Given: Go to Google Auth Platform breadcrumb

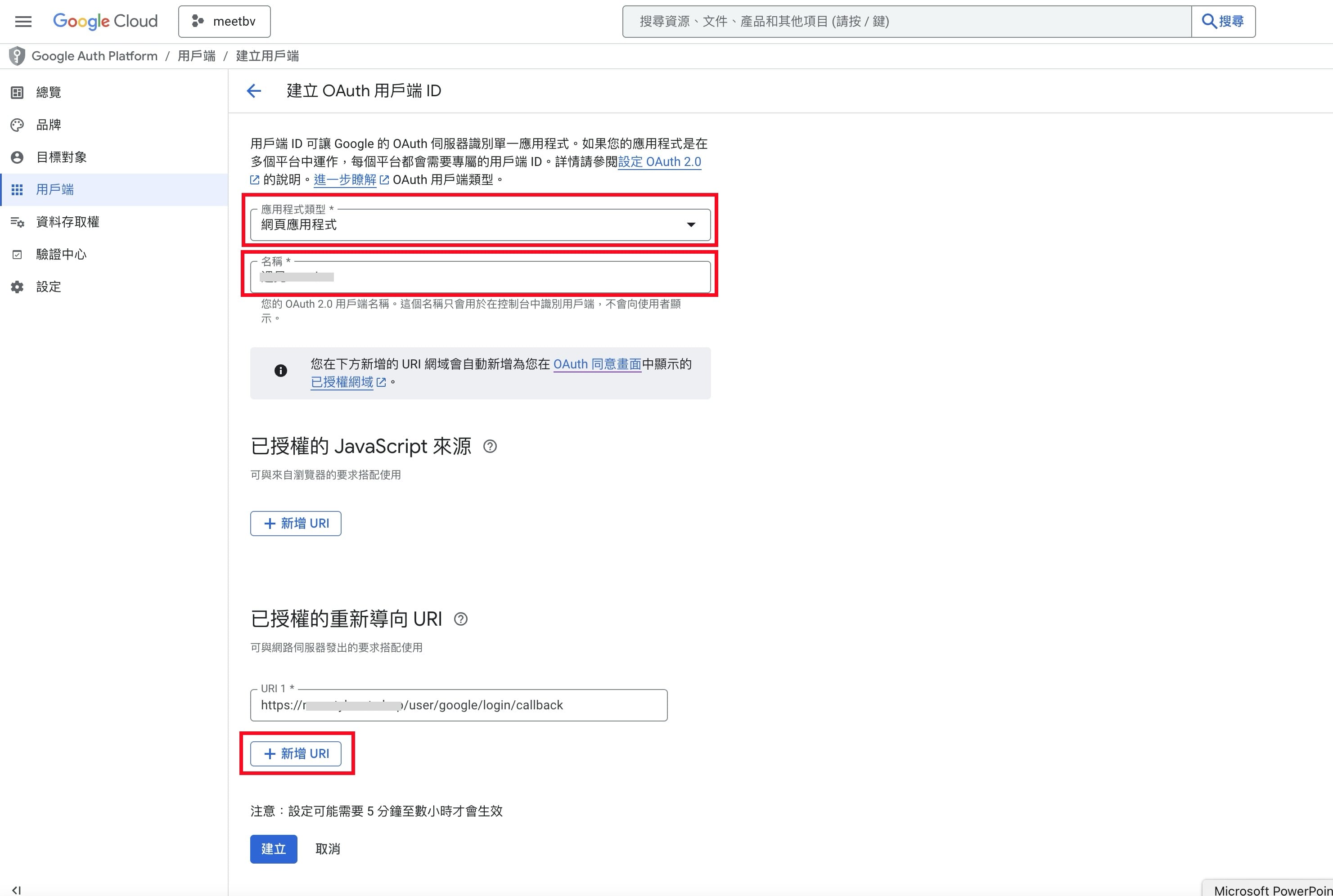Looking at the screenshot, I should coord(95,56).
